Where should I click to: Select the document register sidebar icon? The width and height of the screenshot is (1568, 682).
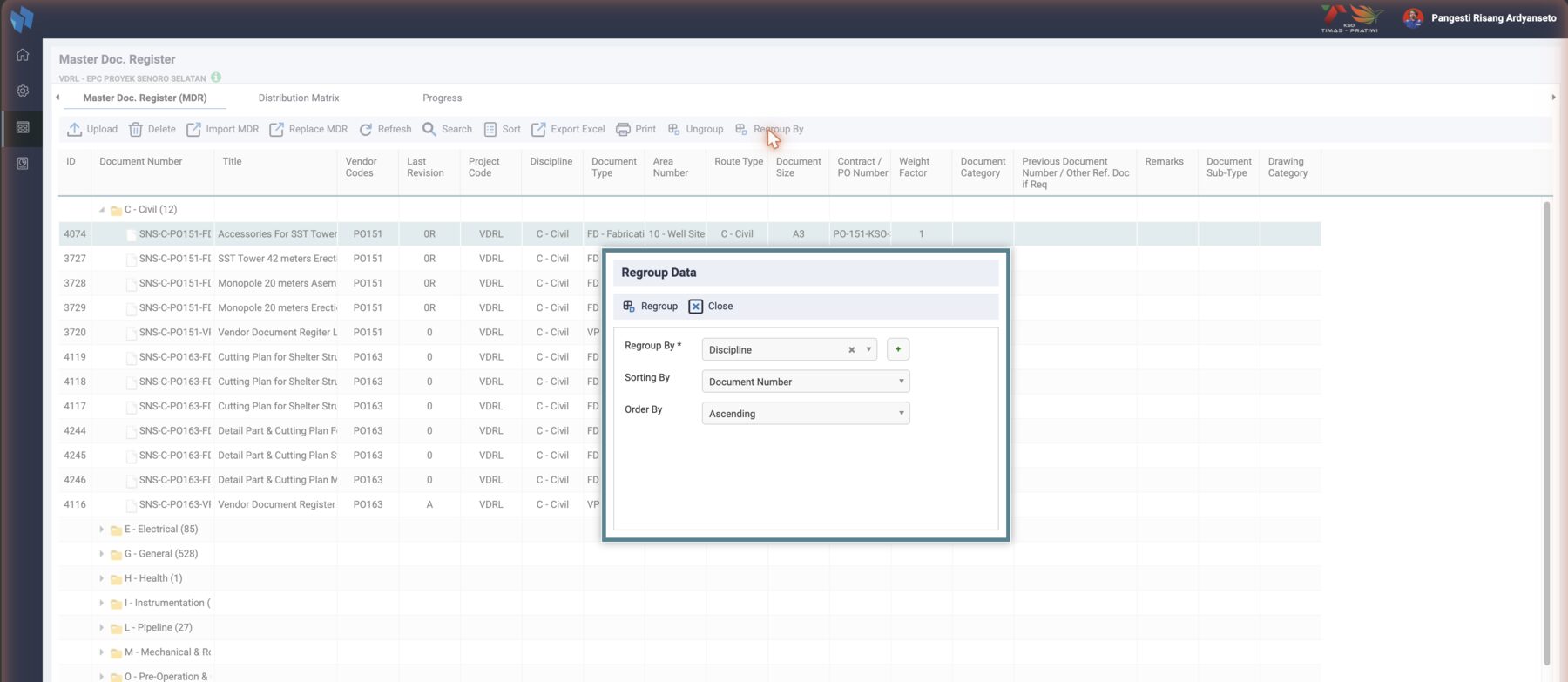(x=23, y=127)
